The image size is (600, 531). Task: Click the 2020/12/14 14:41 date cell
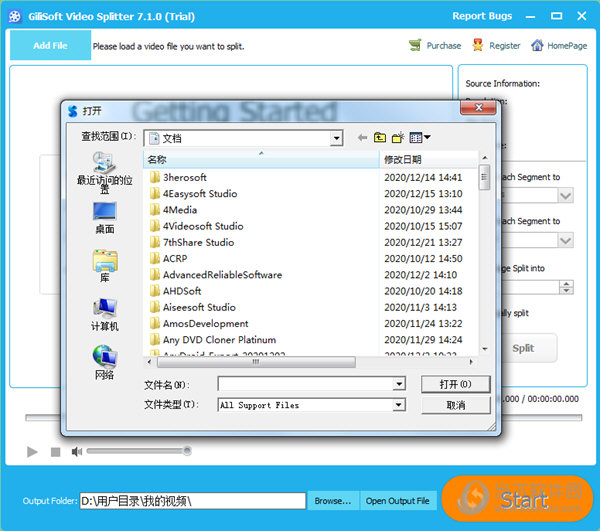(x=423, y=178)
